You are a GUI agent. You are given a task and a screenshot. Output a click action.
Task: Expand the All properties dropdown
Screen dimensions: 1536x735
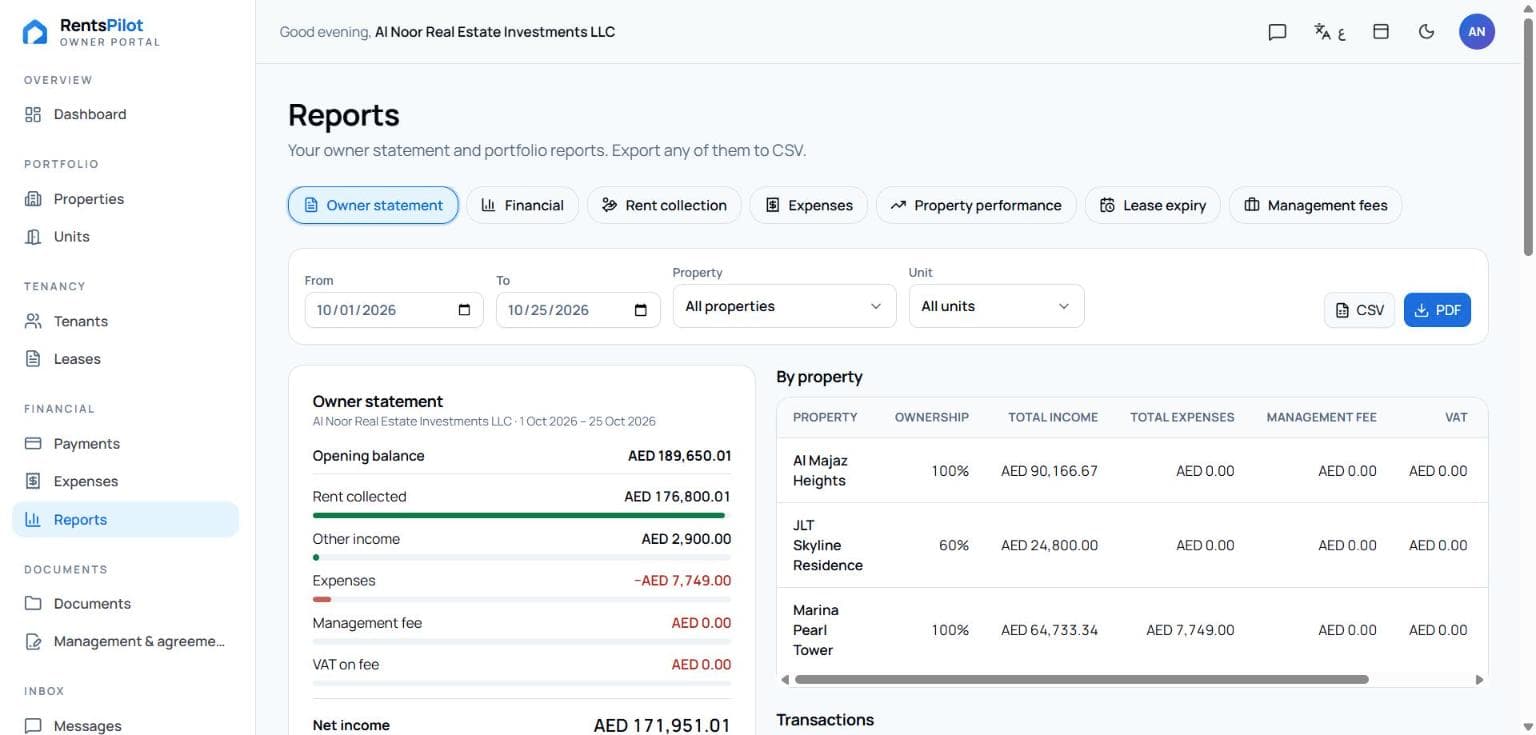[x=784, y=306]
